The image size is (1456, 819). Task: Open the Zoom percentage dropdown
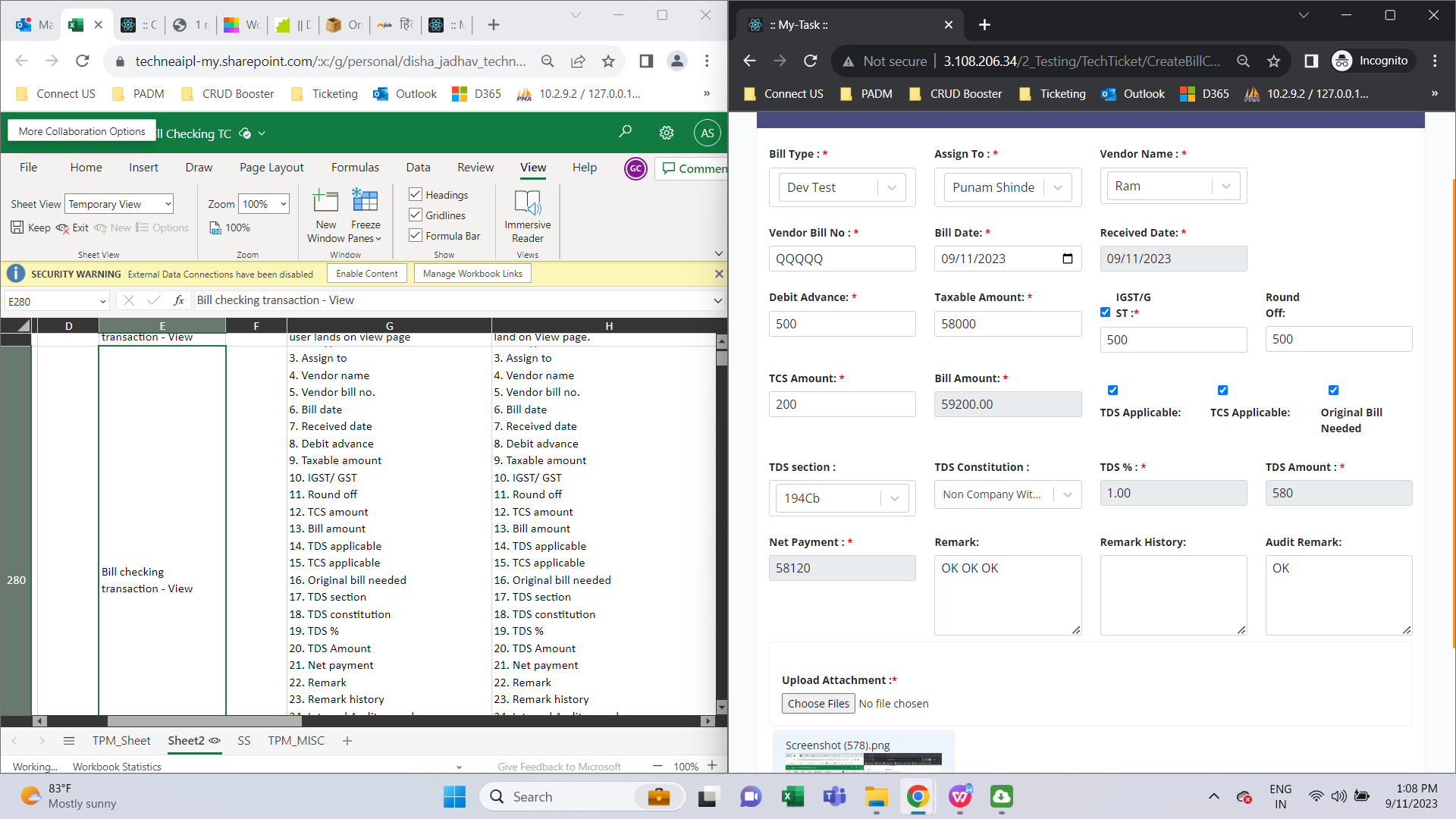click(264, 204)
